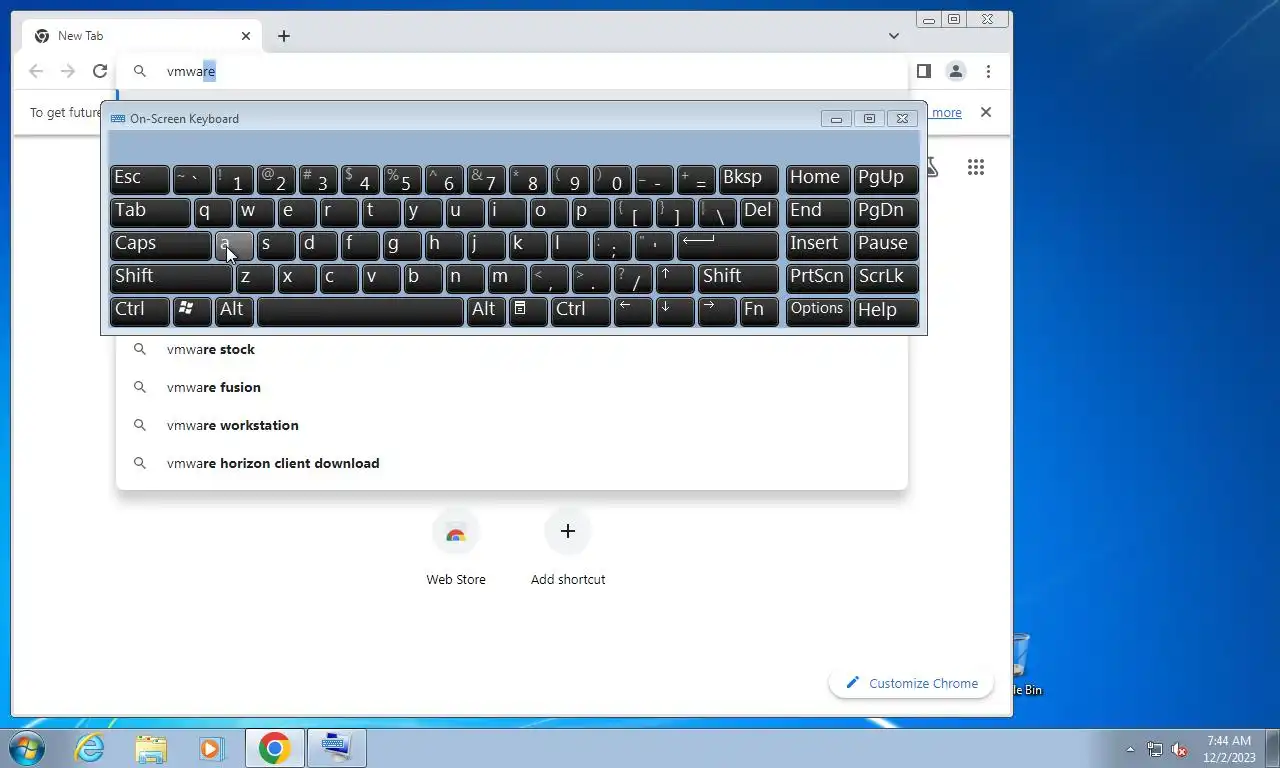Click the context menu key
The width and height of the screenshot is (1280, 768).
(528, 311)
